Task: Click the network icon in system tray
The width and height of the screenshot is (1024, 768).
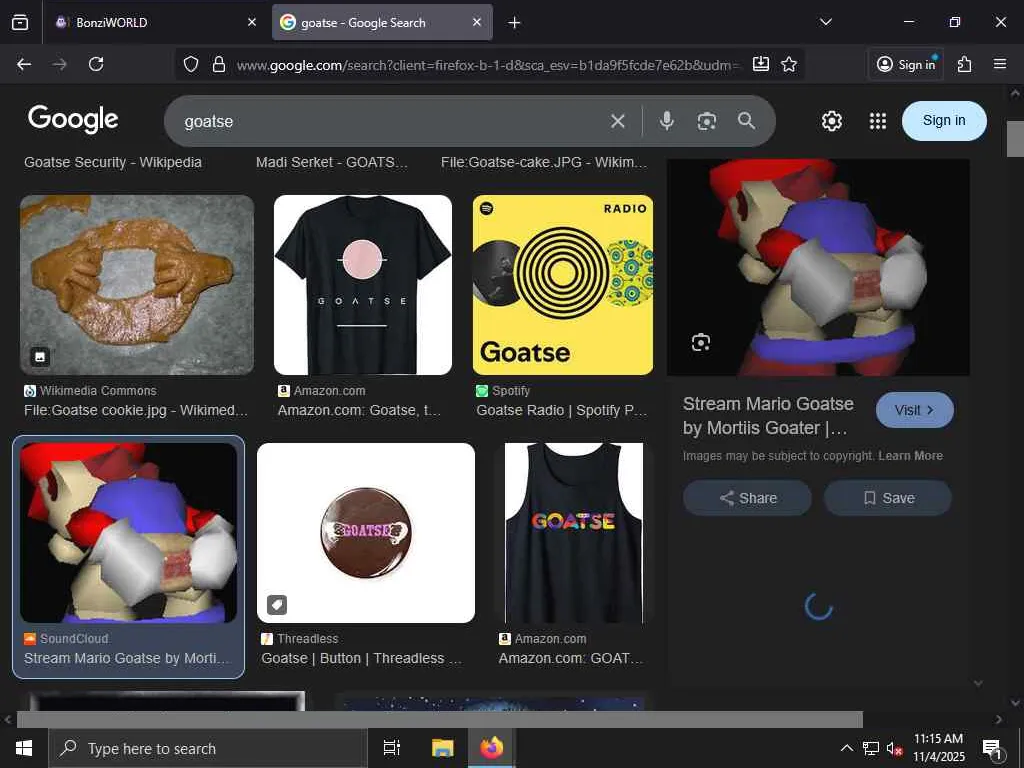Action: [871, 748]
